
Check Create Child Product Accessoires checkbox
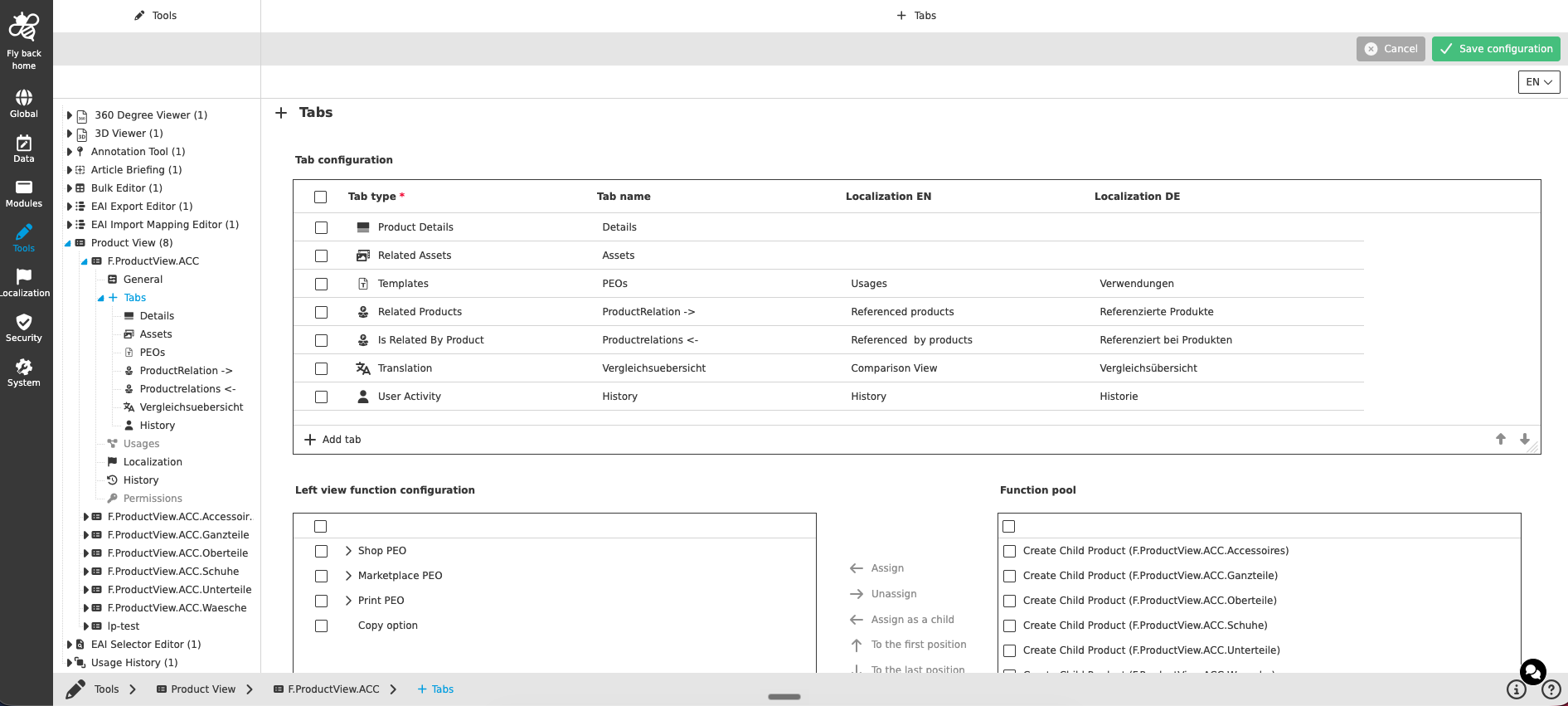click(1010, 552)
